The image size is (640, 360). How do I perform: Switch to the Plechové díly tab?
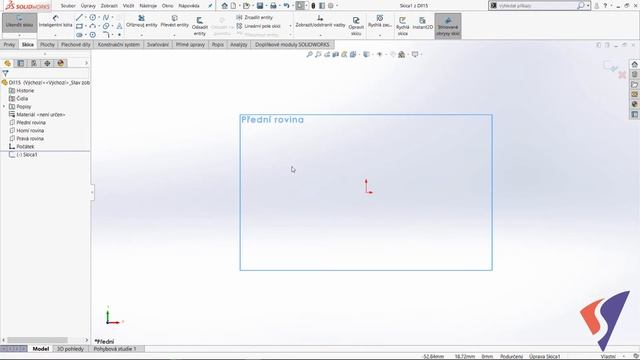[76, 44]
